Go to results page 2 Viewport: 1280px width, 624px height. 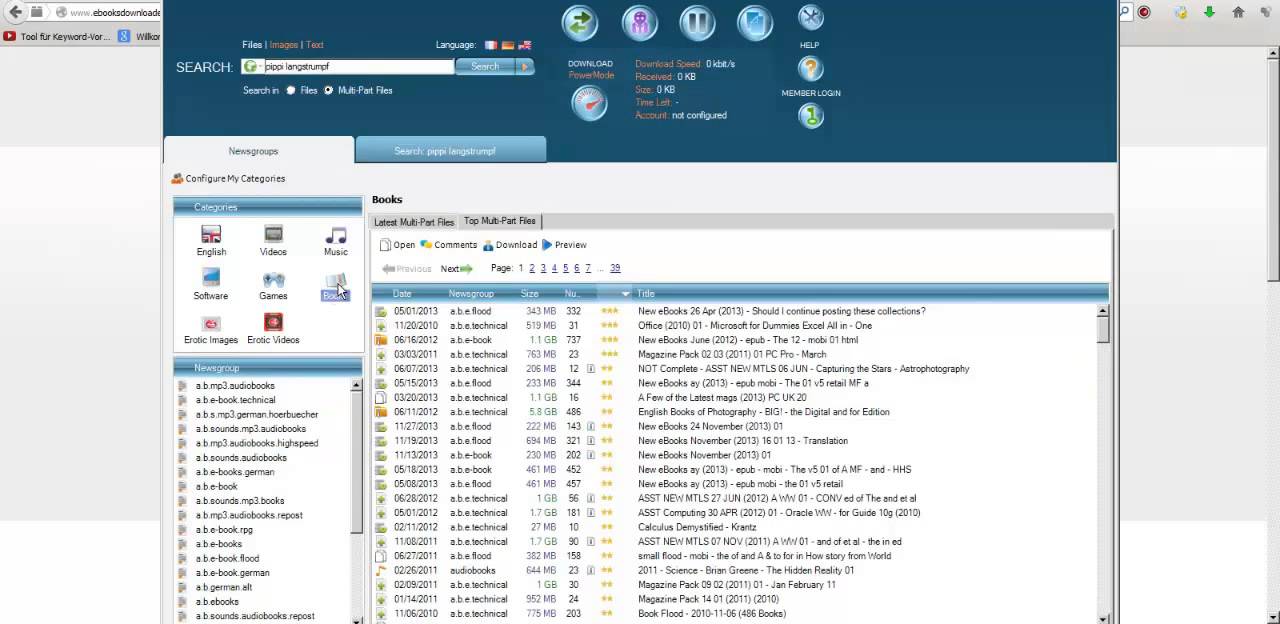tap(532, 268)
